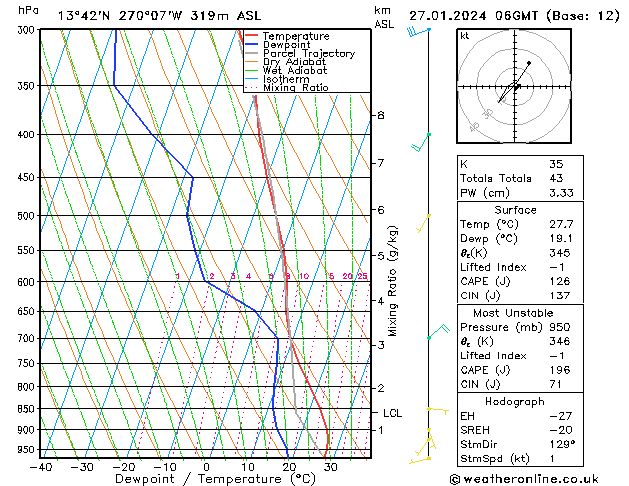Click the 8 km altitude tick label
629x486 pixels.
pos(381,115)
